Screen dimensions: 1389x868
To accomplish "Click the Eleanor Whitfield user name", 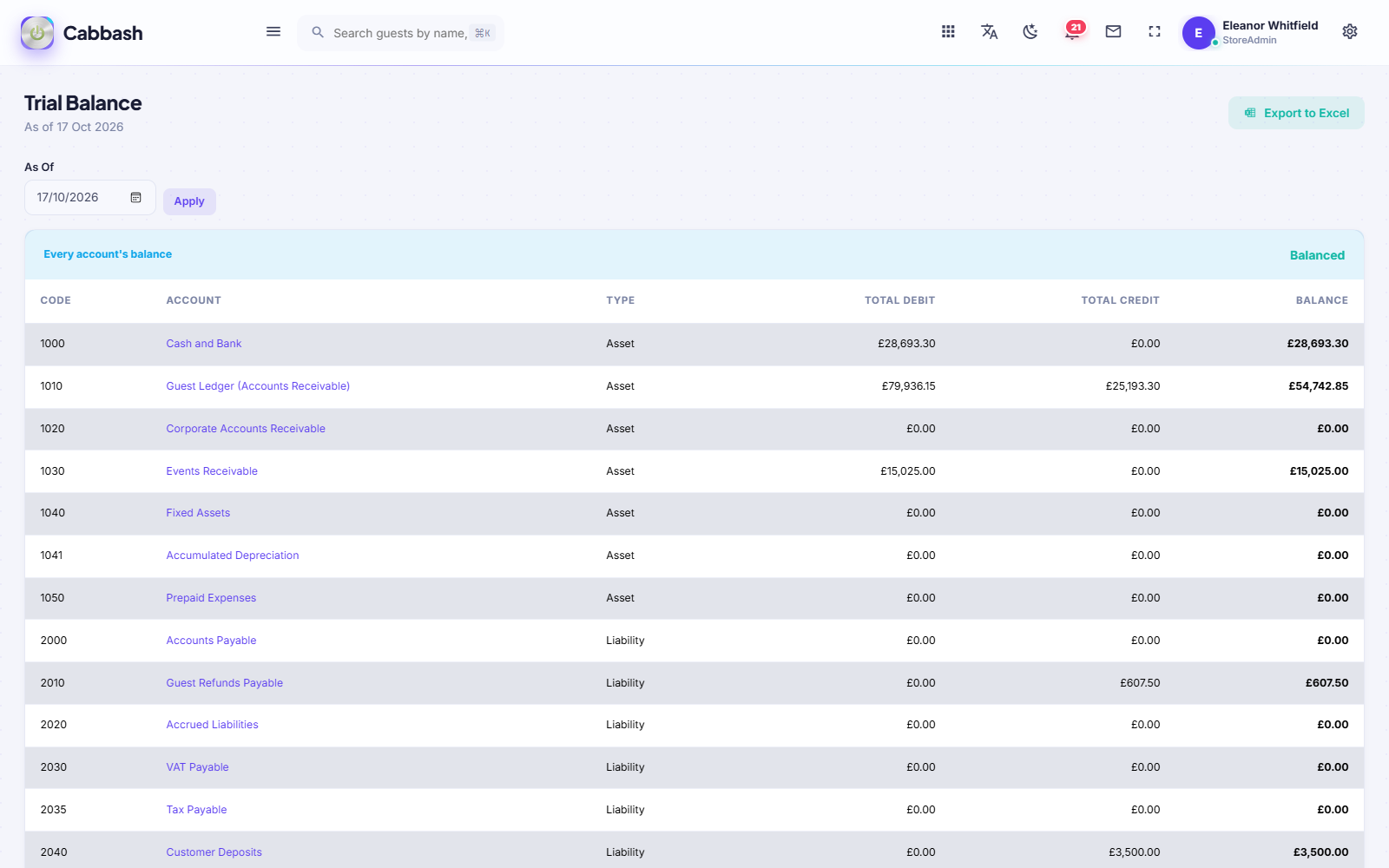I will click(x=1270, y=25).
